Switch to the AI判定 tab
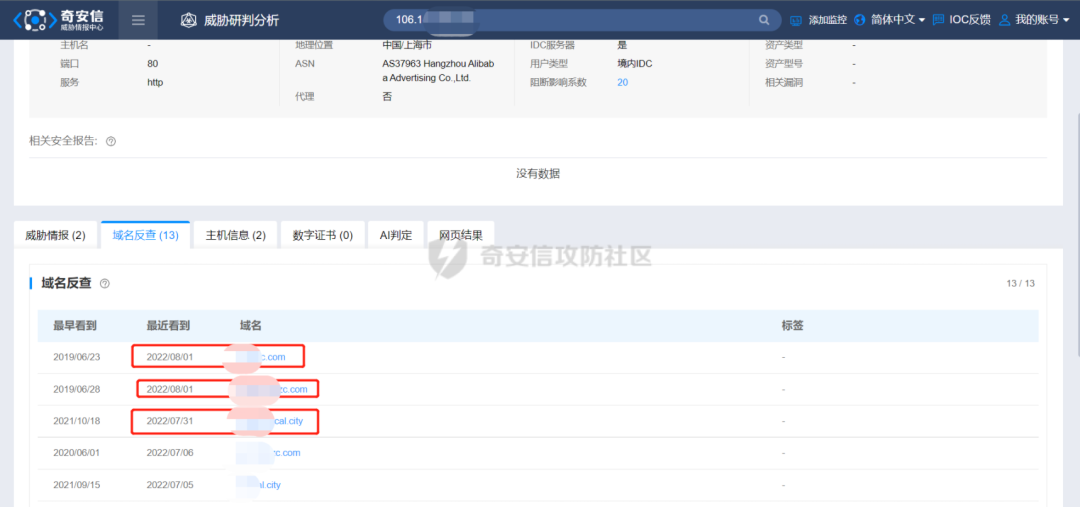Viewport: 1080px width, 507px height. pos(396,236)
